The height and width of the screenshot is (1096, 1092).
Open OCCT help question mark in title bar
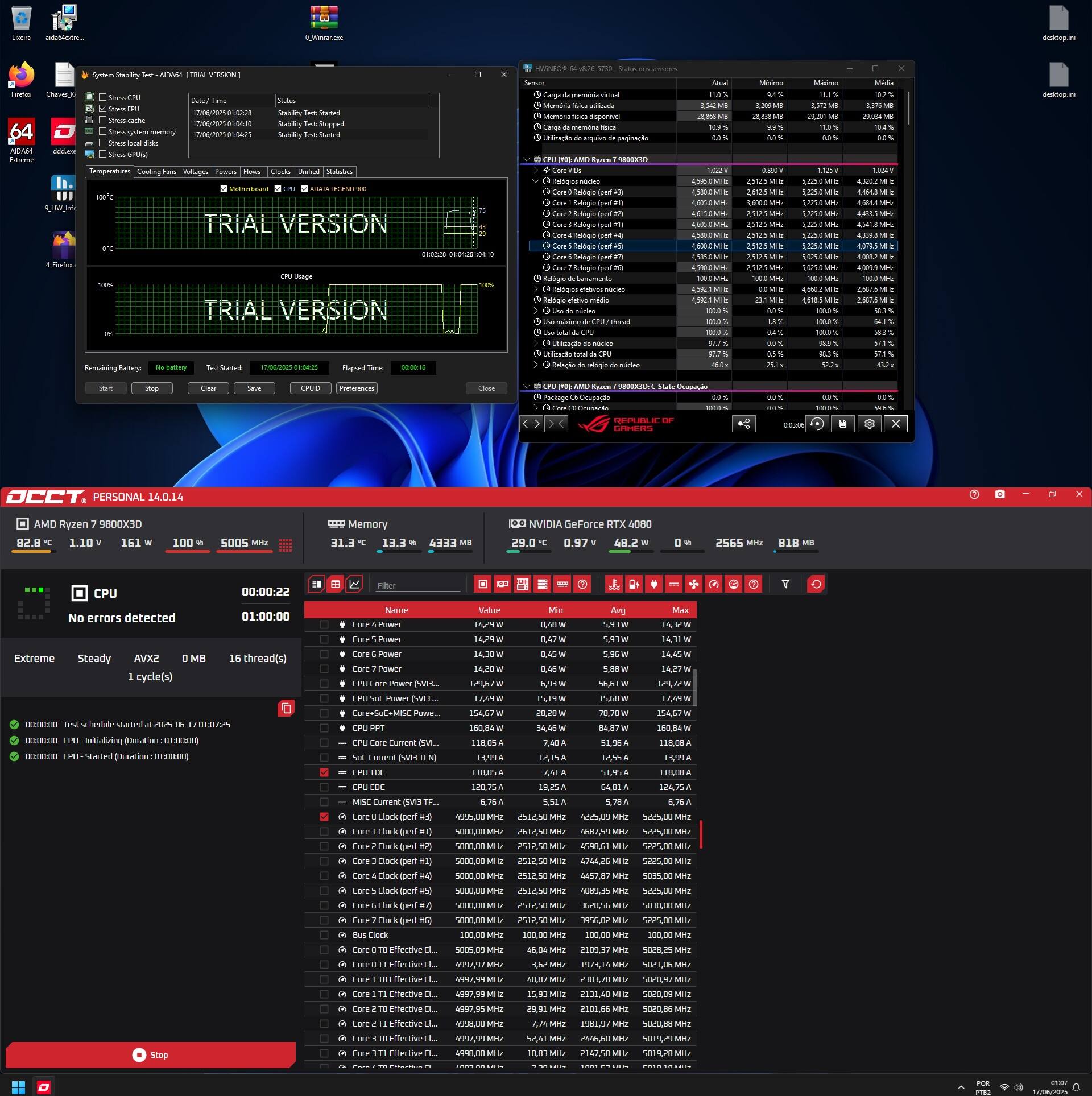pyautogui.click(x=974, y=494)
